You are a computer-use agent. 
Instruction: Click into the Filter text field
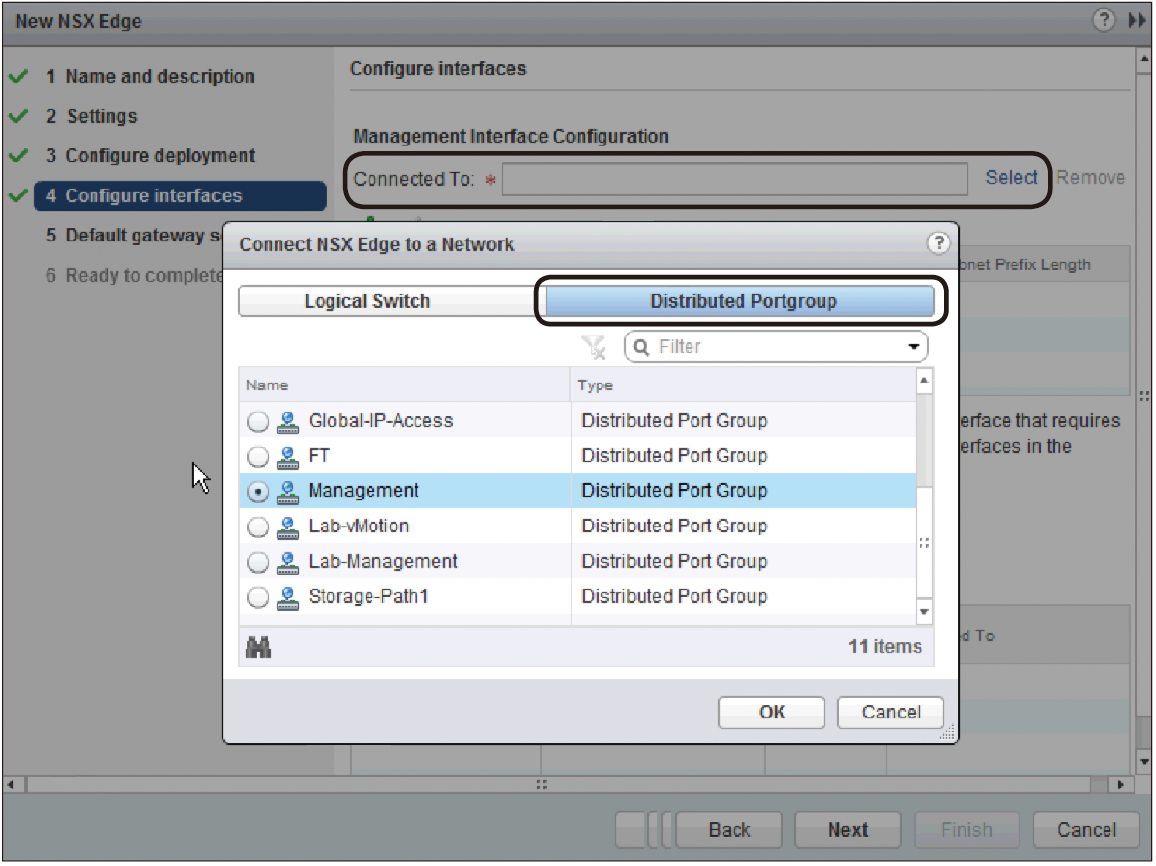pos(778,347)
